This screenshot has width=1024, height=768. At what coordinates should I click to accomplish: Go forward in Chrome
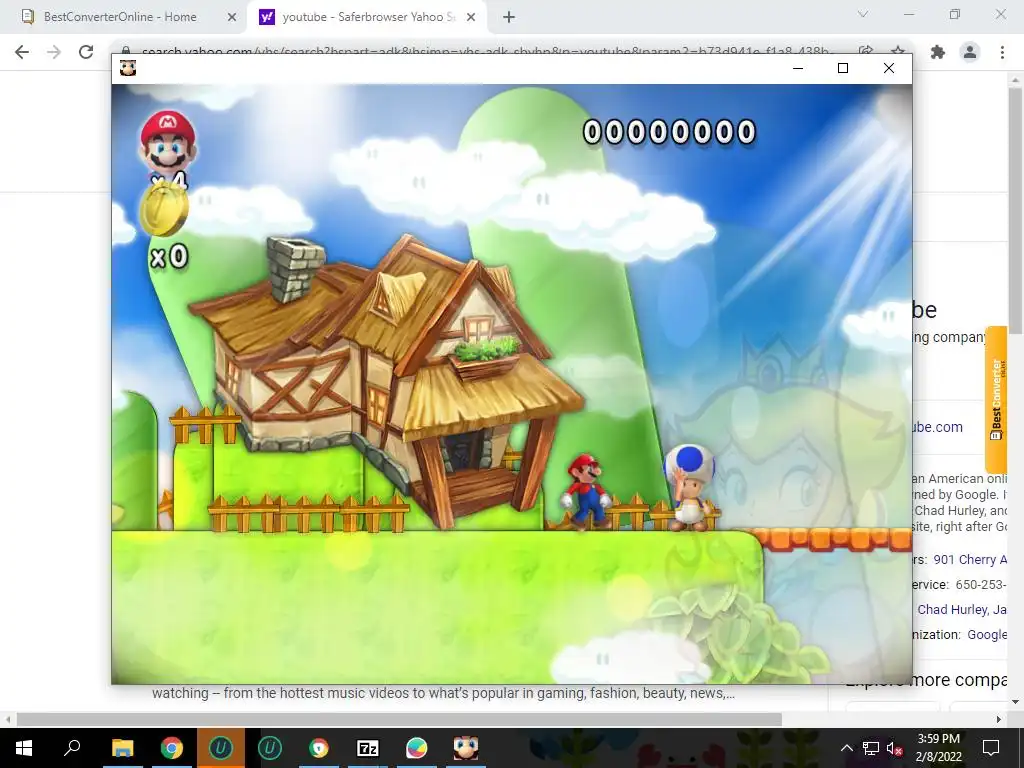[x=54, y=52]
